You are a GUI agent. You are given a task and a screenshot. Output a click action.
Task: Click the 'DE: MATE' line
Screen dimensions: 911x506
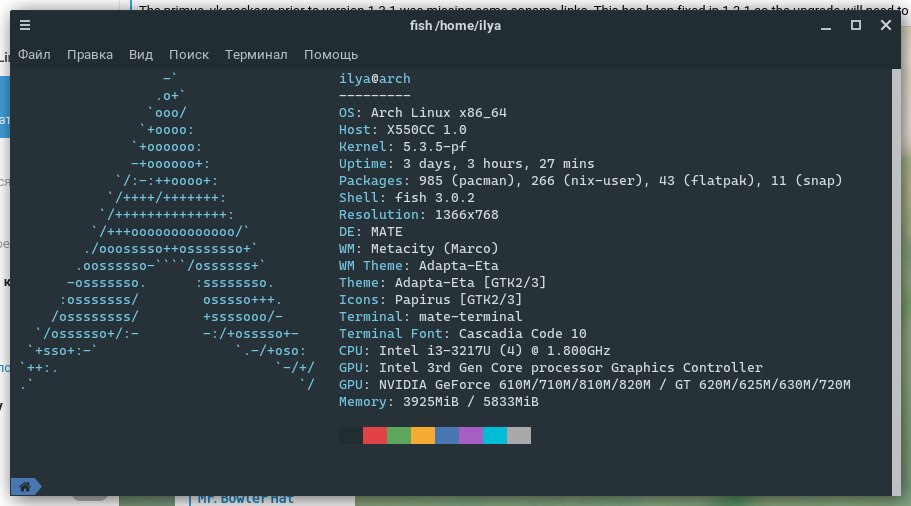(371, 232)
